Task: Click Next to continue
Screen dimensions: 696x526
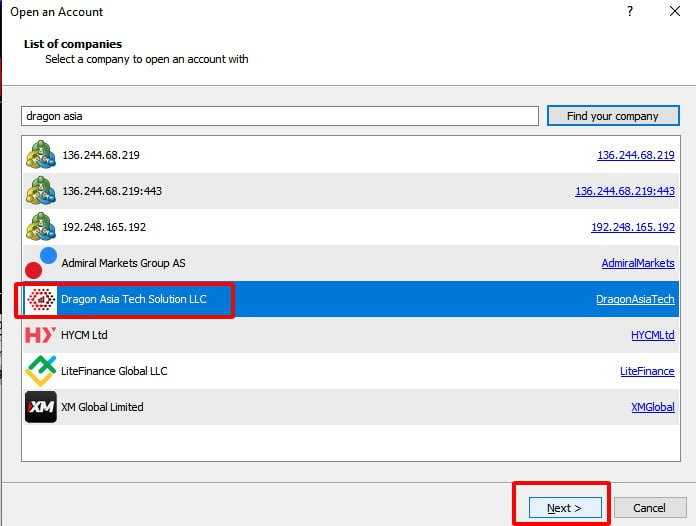Action: click(565, 508)
